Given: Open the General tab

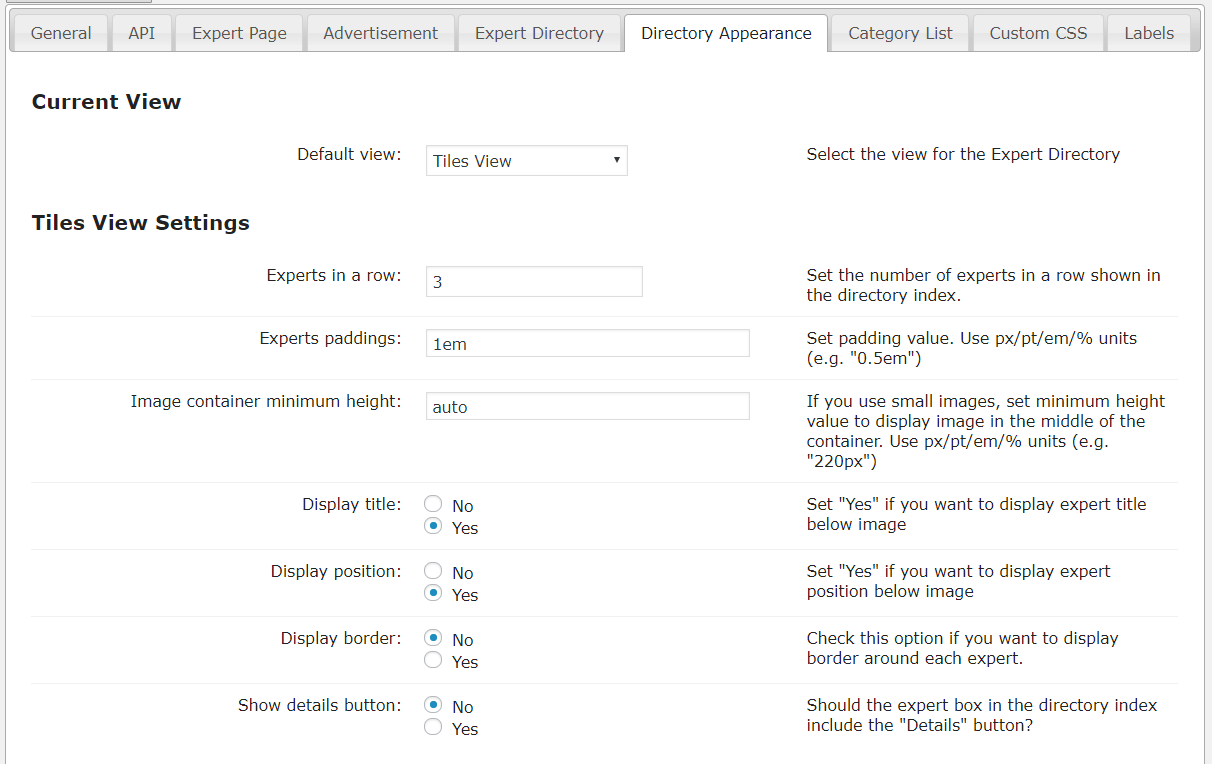Looking at the screenshot, I should (61, 33).
